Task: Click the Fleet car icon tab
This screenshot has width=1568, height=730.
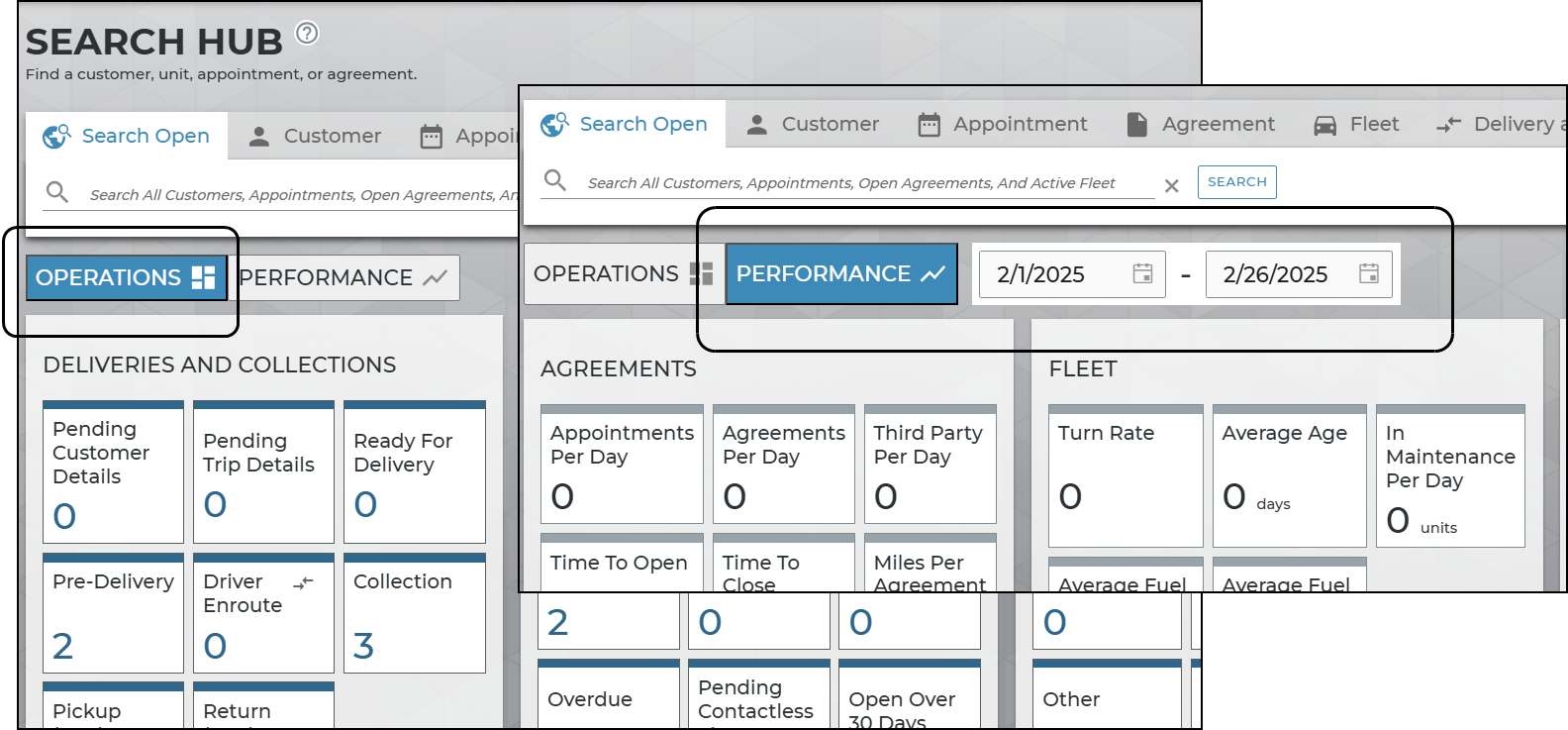Action: coord(1324,125)
